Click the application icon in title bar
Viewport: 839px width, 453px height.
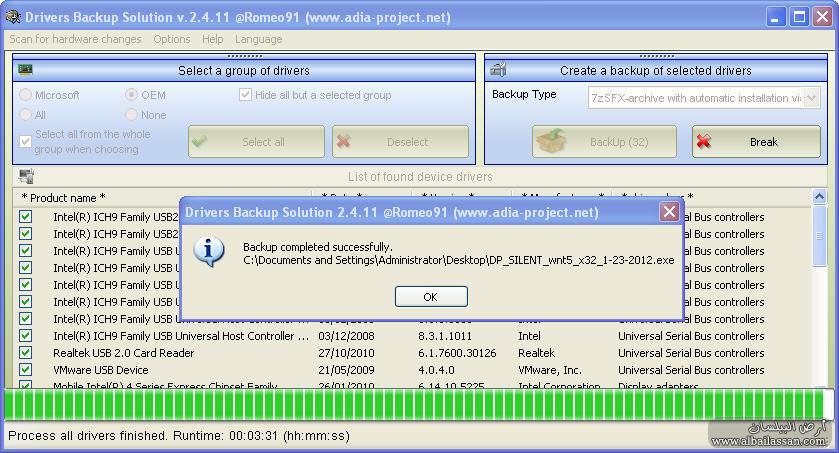pos(12,17)
